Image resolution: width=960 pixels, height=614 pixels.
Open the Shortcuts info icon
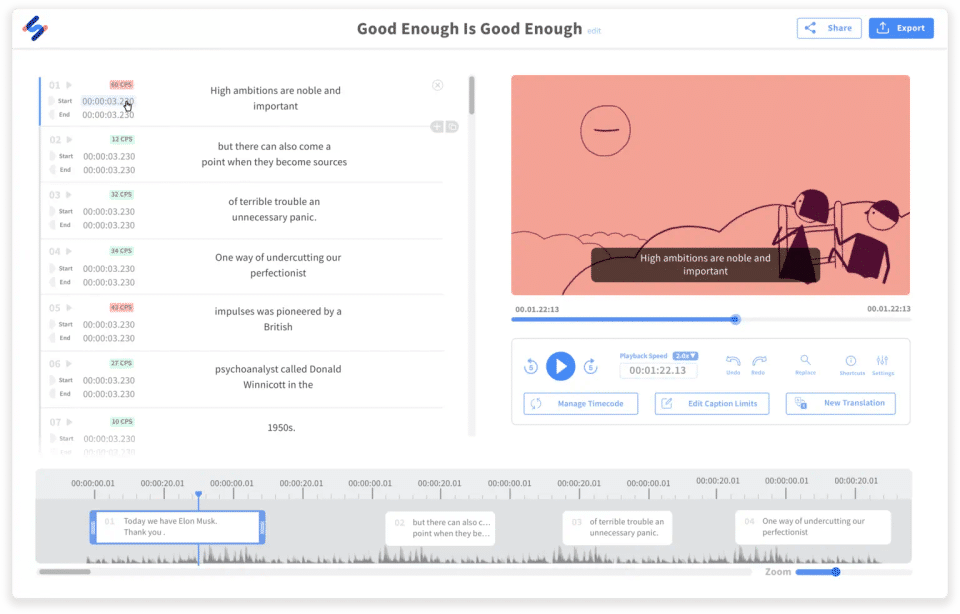(851, 365)
